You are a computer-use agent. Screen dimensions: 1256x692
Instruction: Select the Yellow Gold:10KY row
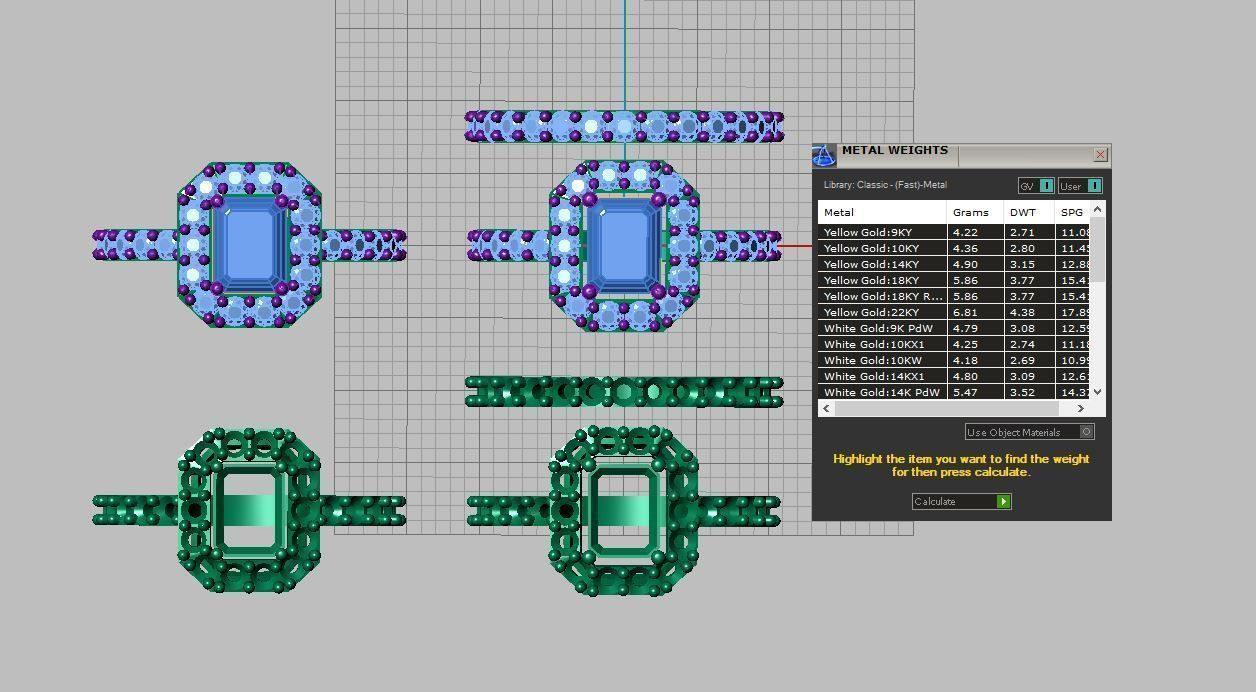click(x=954, y=248)
